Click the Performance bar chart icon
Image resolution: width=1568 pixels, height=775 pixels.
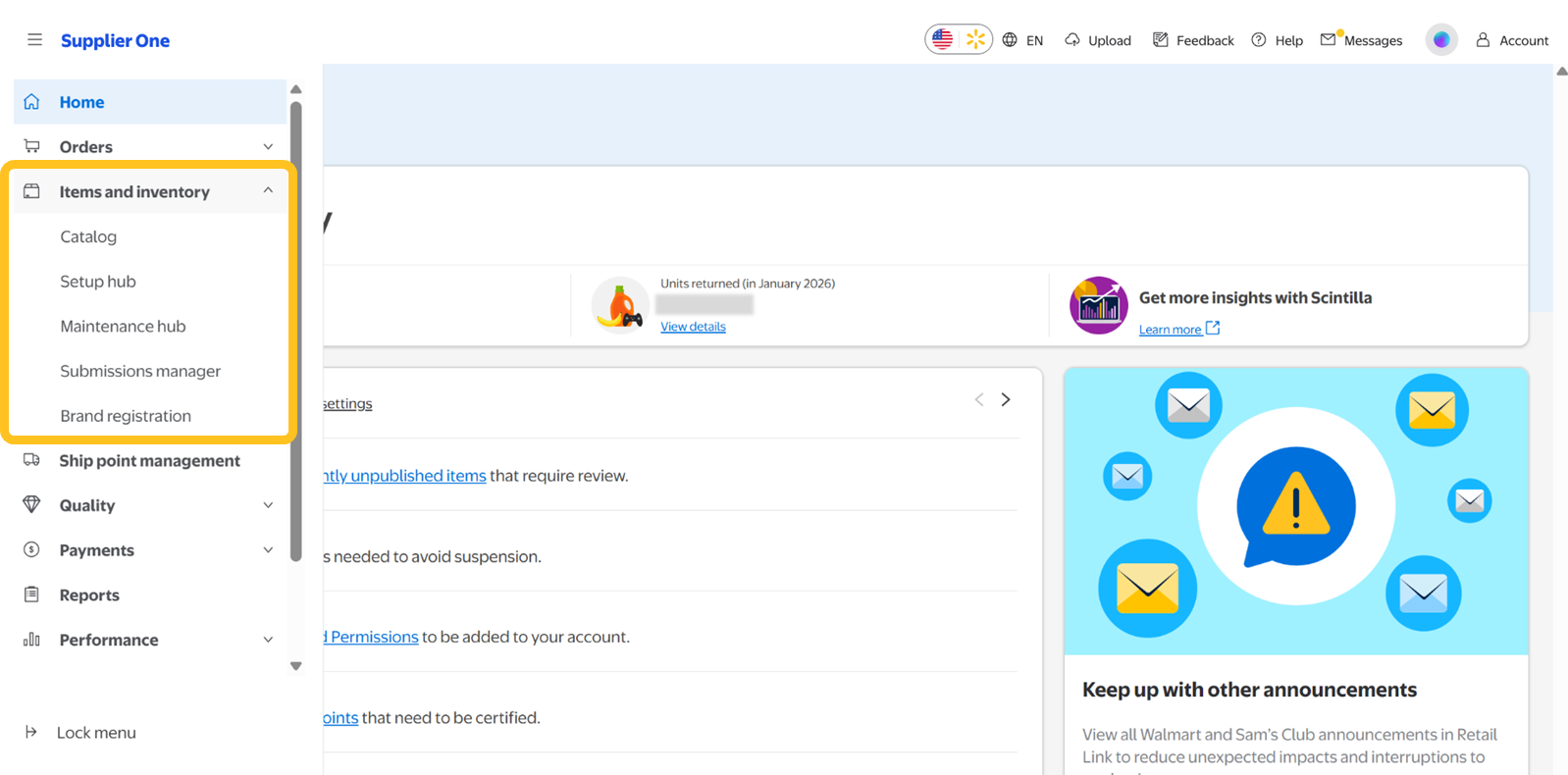tap(31, 640)
